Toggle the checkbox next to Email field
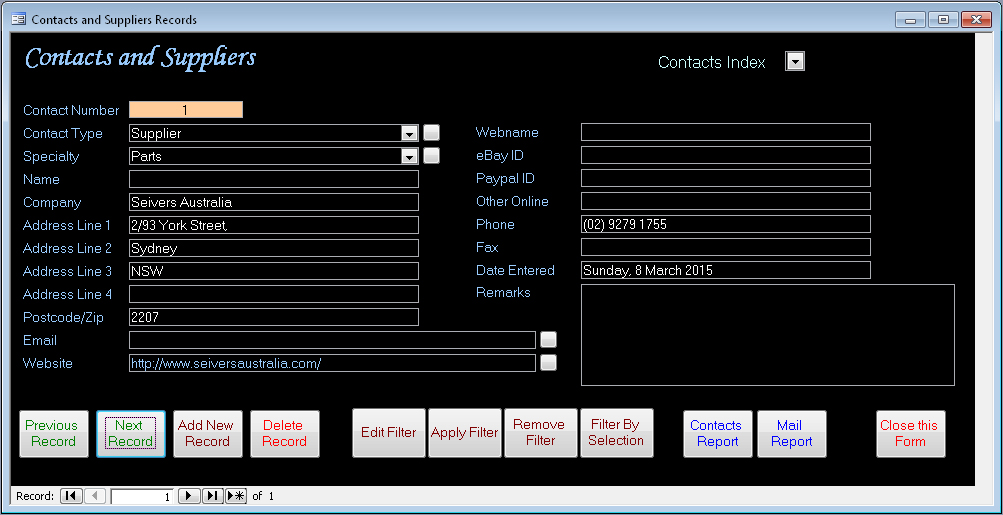The image size is (1003, 515). [x=548, y=339]
